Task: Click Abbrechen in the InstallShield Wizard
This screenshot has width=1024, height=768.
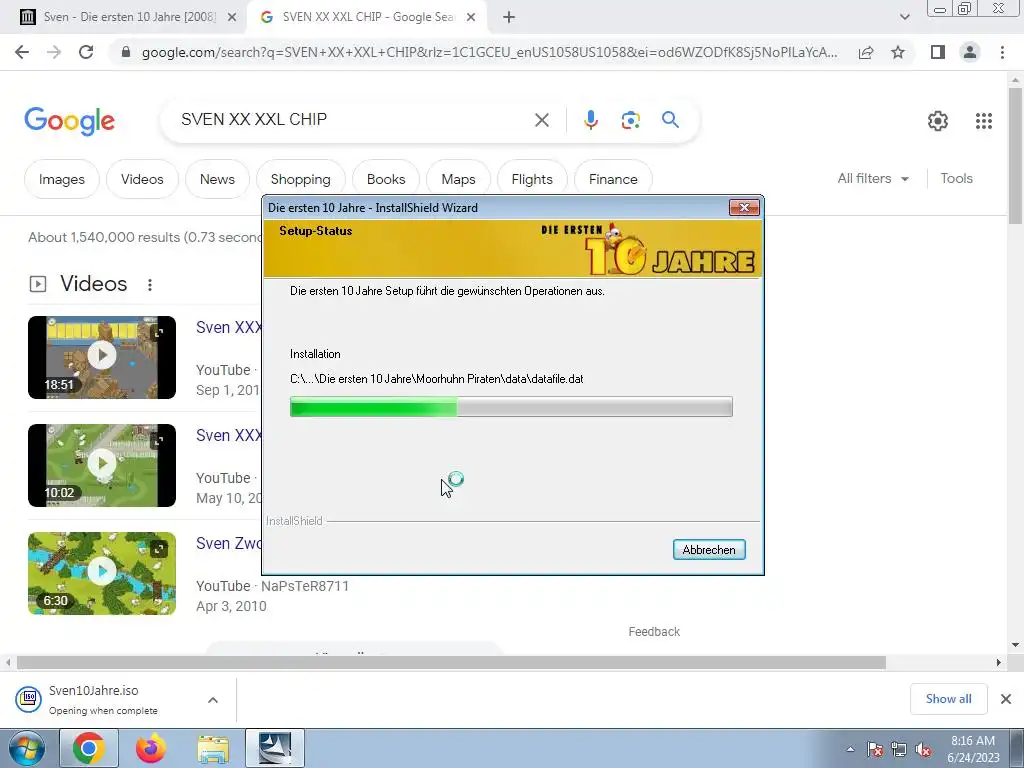Action: click(x=709, y=550)
